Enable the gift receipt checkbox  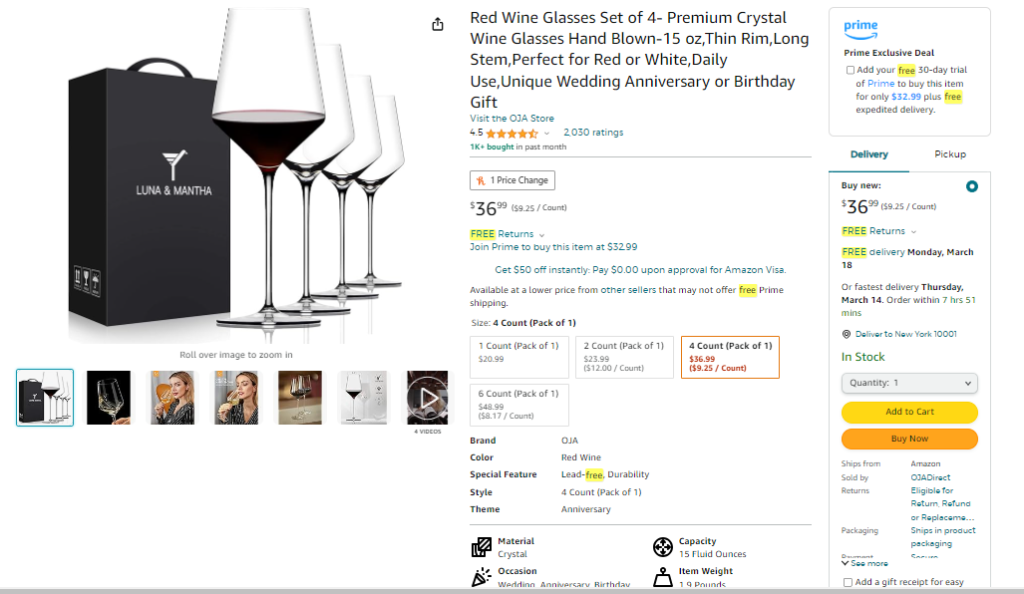848,582
